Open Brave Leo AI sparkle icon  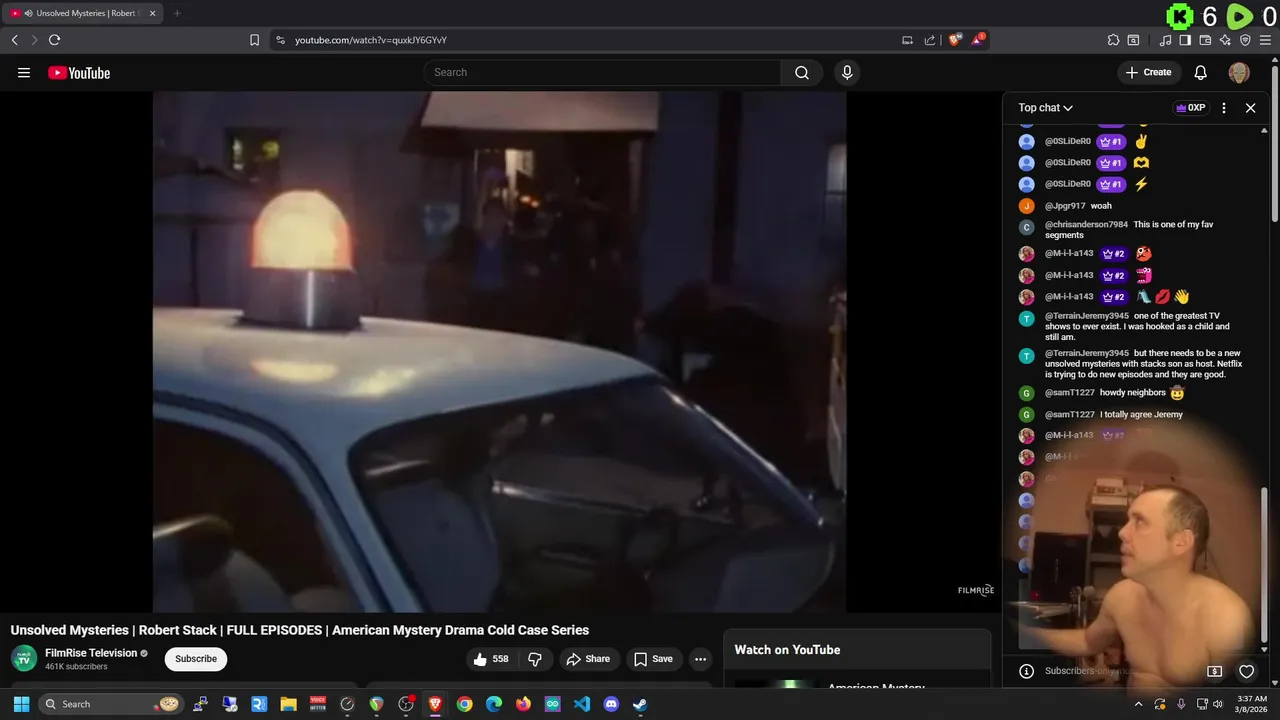pyautogui.click(x=1225, y=40)
